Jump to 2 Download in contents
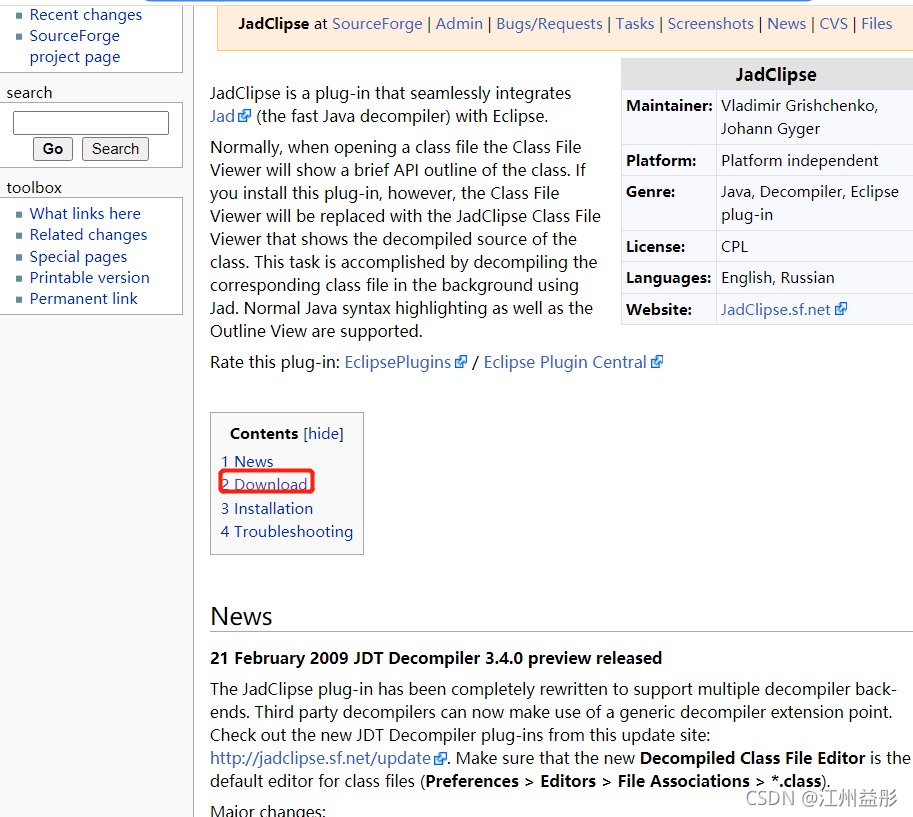 (264, 484)
